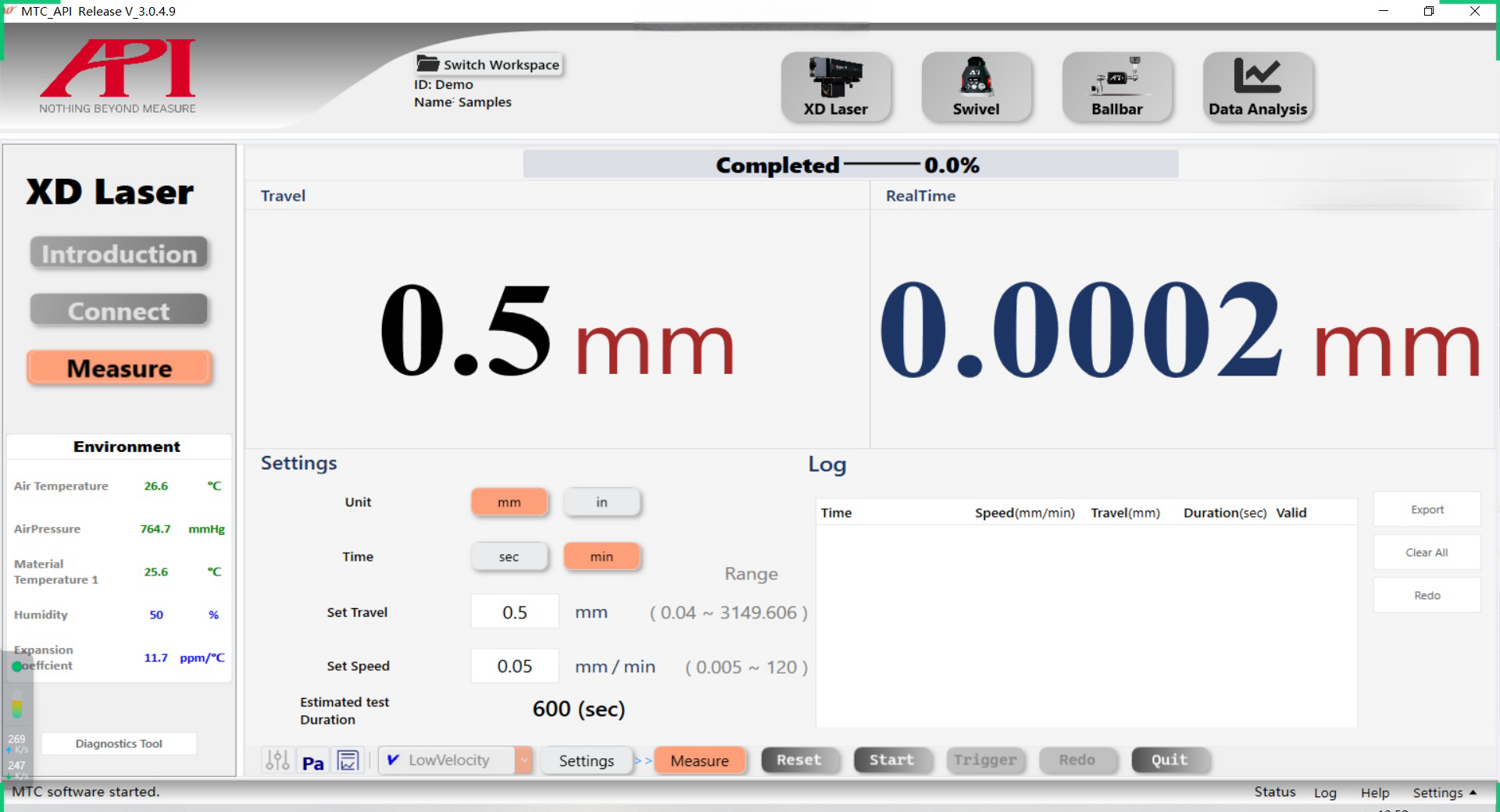Image resolution: width=1500 pixels, height=812 pixels.
Task: Click the Trigger button
Action: point(984,760)
